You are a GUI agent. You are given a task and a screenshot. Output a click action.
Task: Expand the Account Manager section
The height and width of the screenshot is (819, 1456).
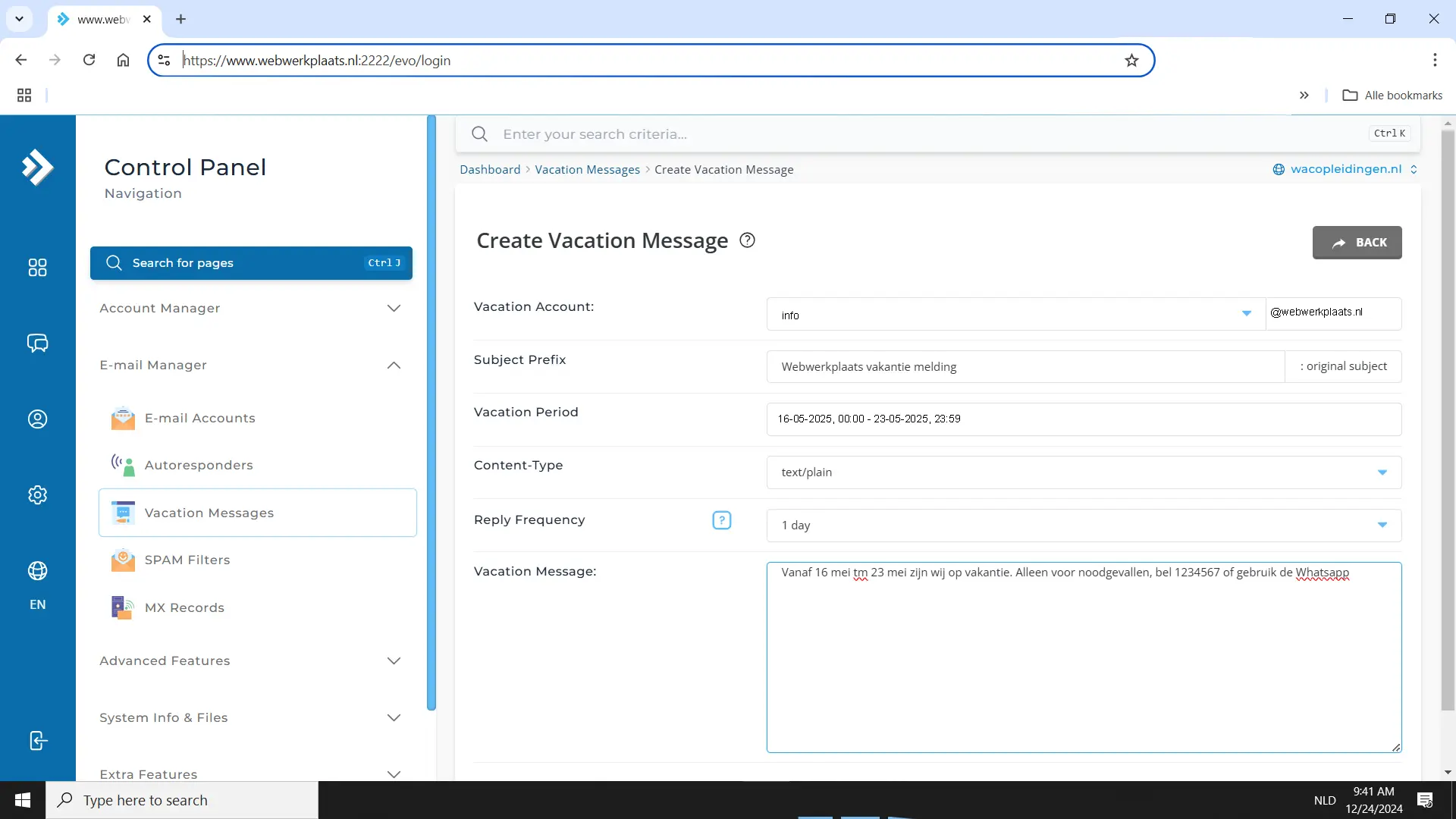253,308
